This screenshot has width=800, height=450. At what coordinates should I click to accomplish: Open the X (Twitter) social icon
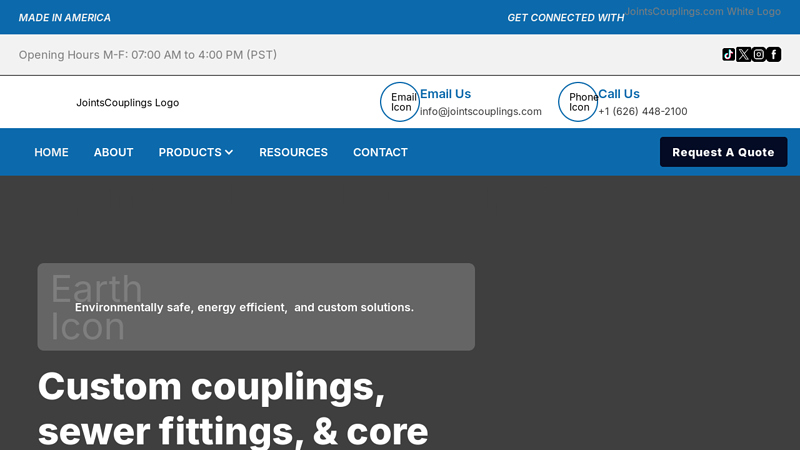(743, 55)
